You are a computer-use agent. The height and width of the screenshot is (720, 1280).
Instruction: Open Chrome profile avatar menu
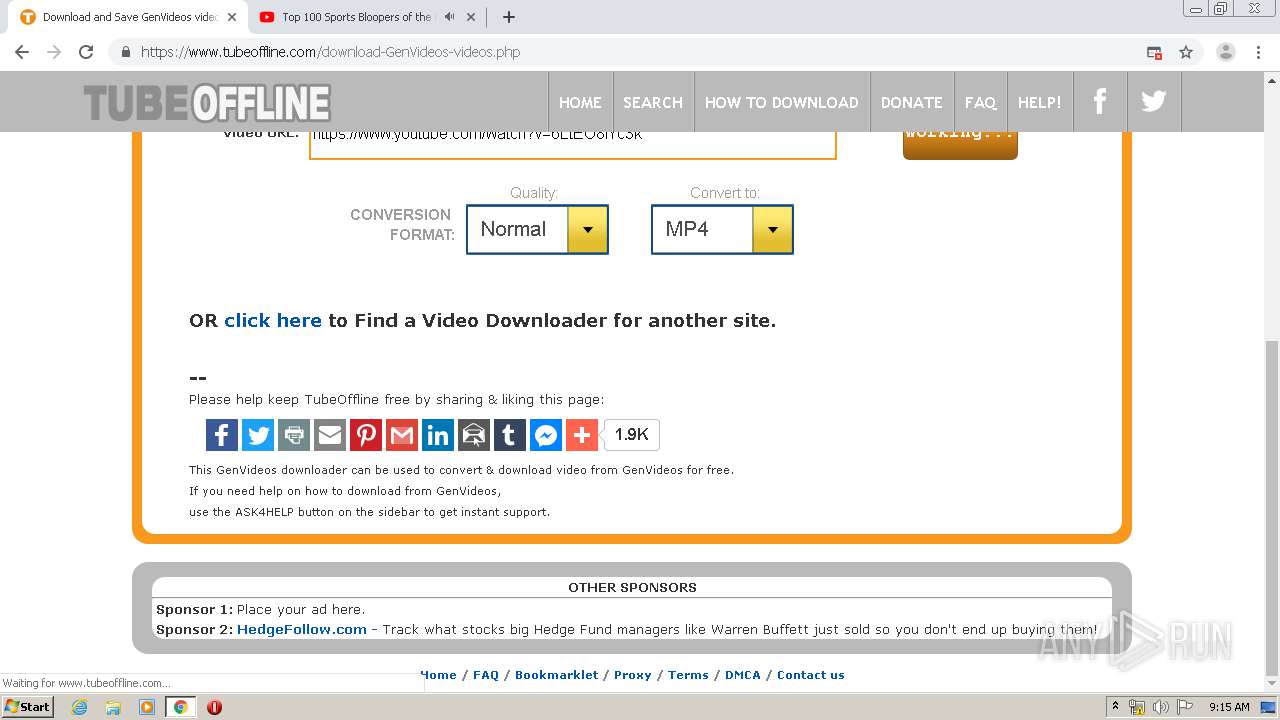point(1226,52)
